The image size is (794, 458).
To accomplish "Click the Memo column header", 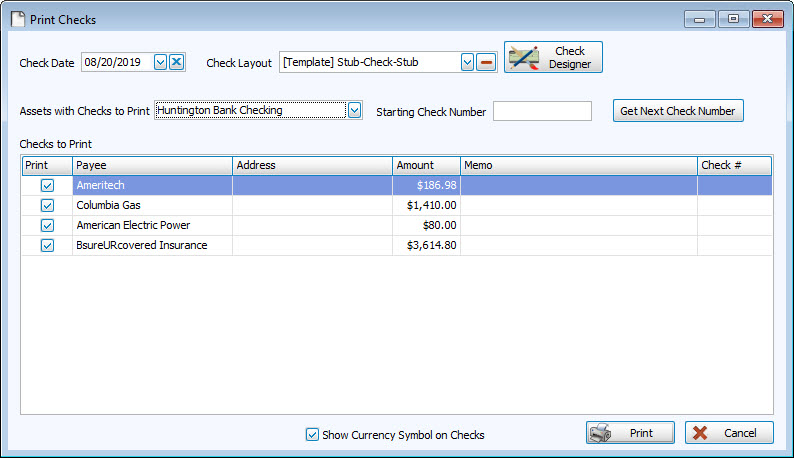I will [578, 165].
